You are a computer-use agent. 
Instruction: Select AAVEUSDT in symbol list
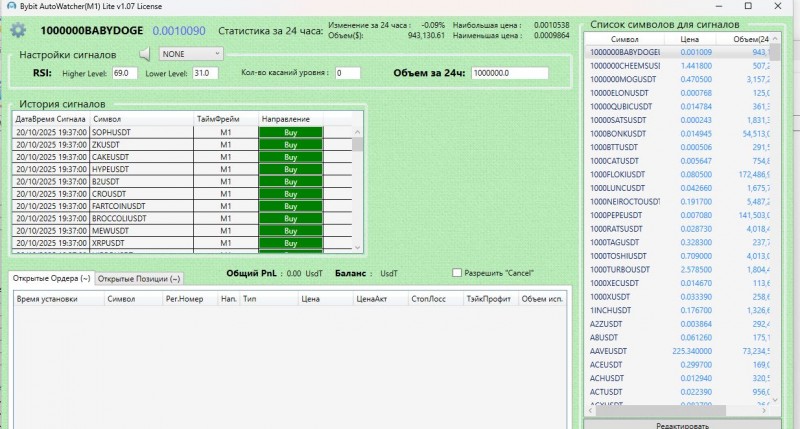[678, 351]
